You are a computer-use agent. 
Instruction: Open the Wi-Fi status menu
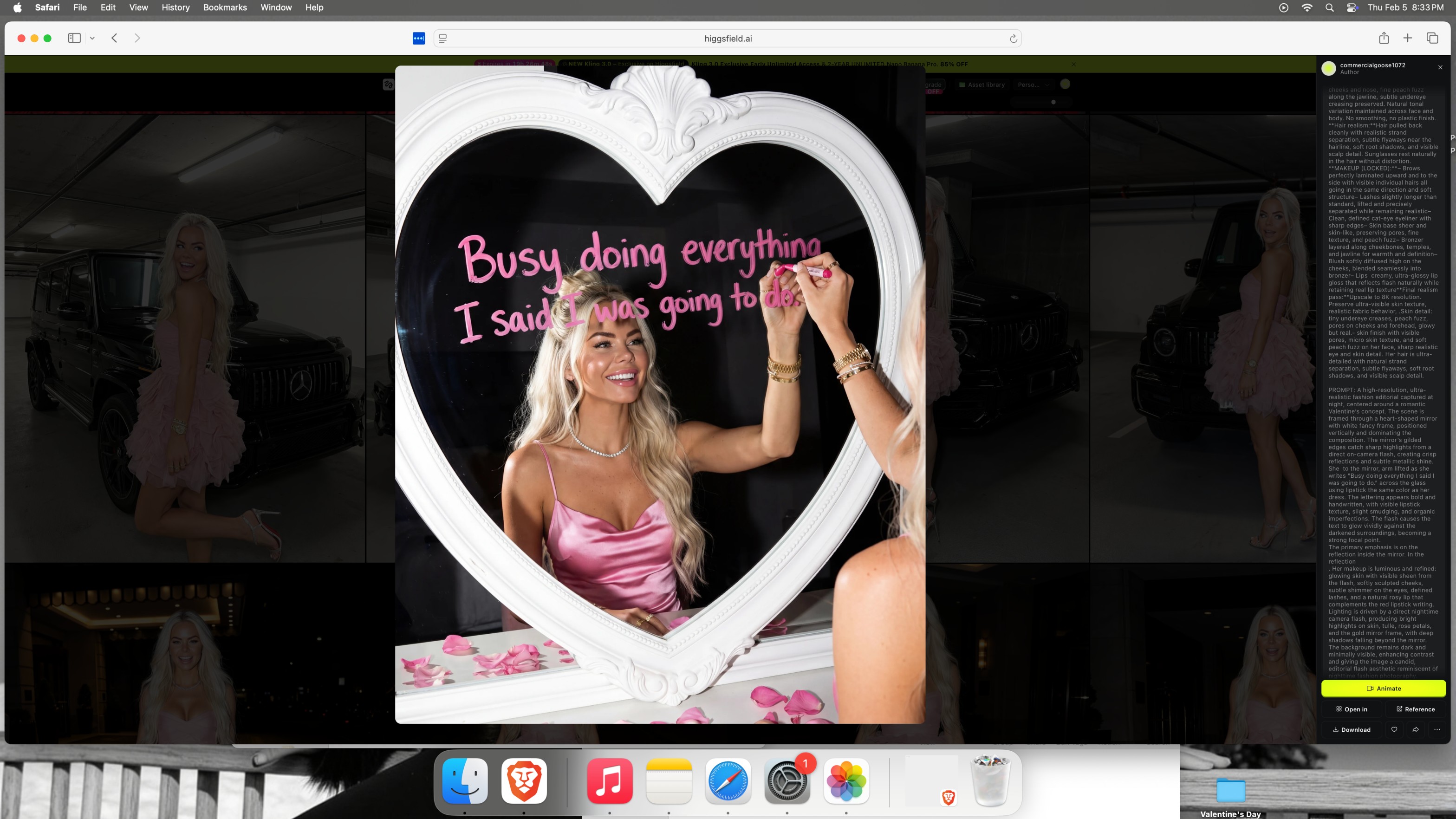click(1307, 7)
